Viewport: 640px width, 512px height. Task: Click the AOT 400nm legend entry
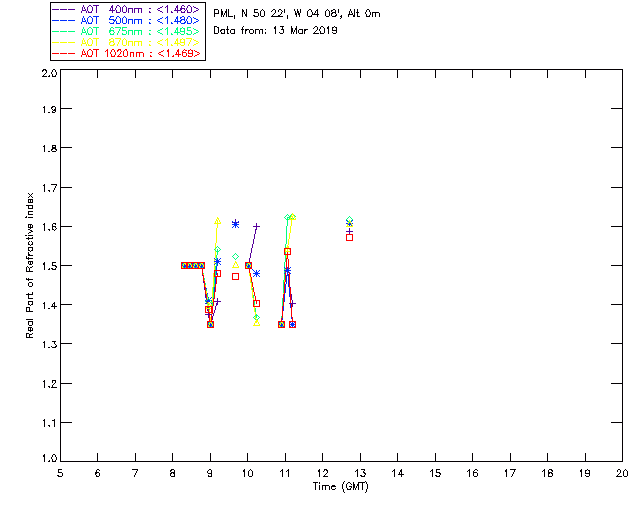coord(127,9)
